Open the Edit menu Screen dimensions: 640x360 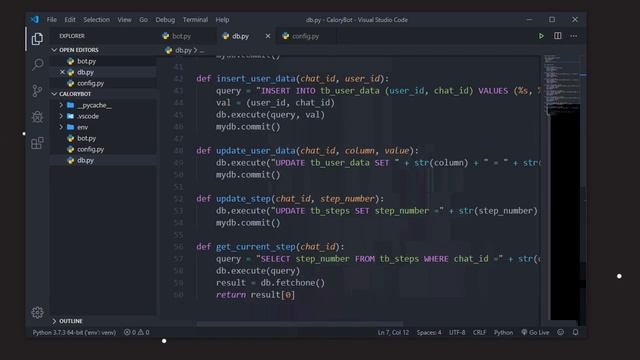tap(70, 20)
